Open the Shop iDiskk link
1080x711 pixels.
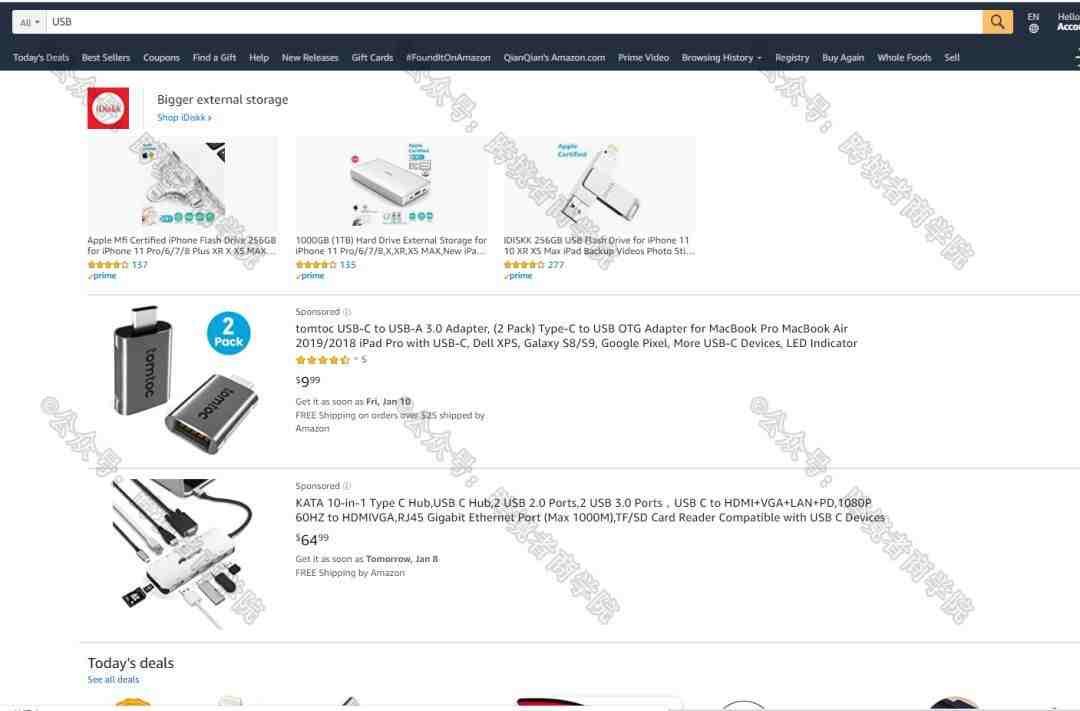[x=184, y=118]
